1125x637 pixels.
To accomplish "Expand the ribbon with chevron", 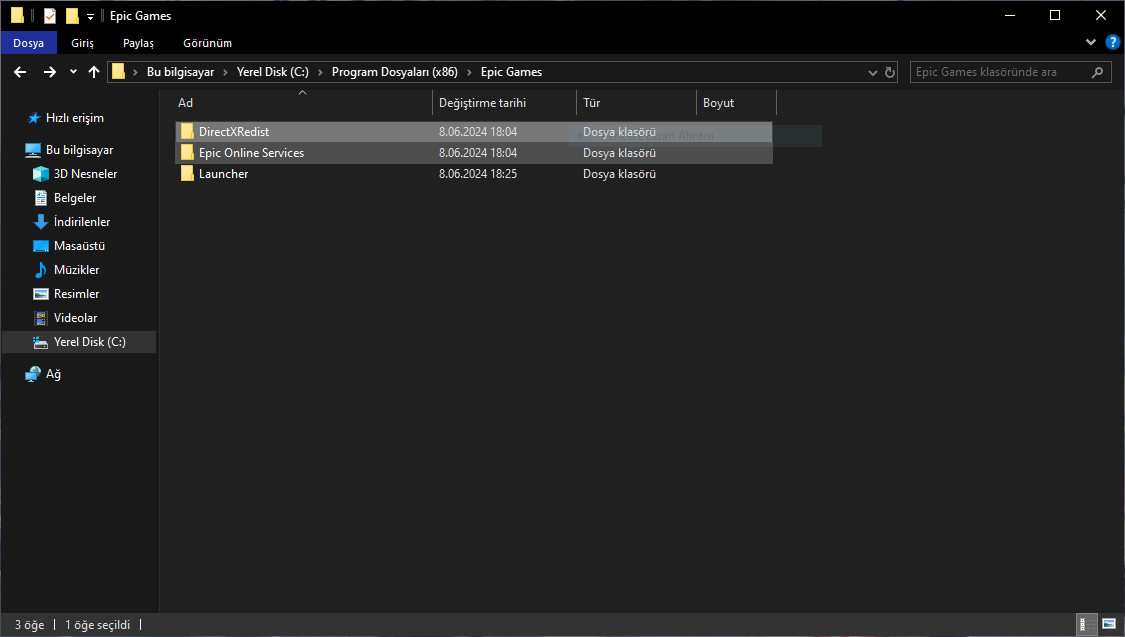I will point(1091,42).
